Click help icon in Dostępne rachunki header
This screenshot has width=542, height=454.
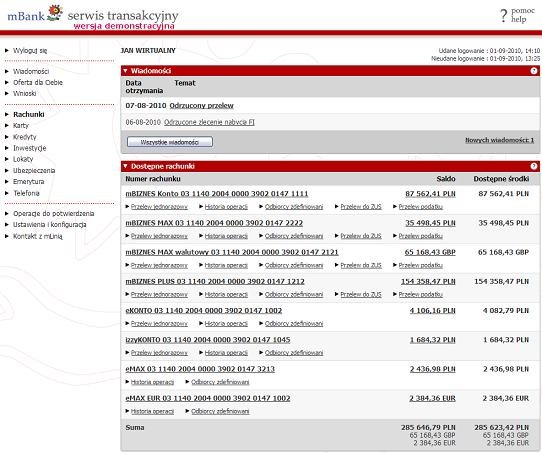tap(534, 166)
